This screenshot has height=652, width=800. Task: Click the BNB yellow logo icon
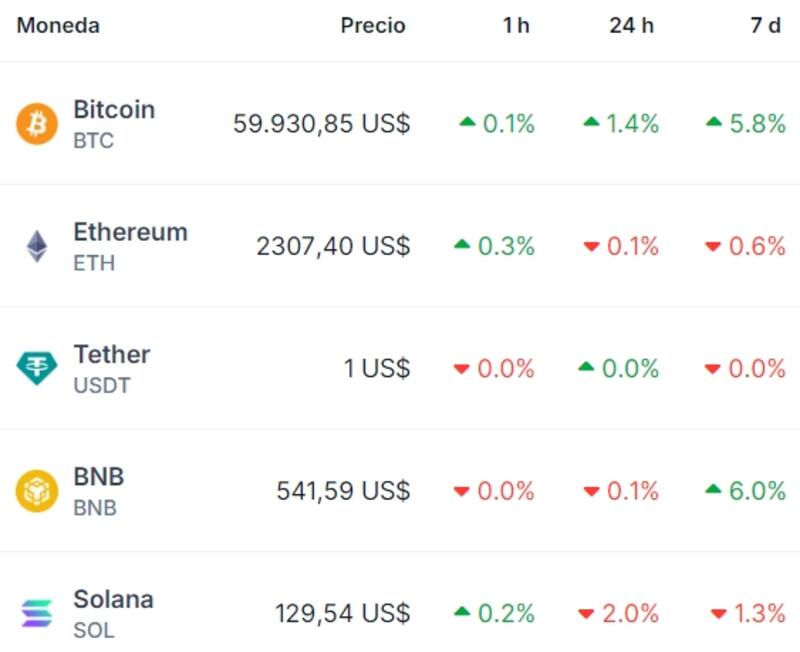pos(36,491)
